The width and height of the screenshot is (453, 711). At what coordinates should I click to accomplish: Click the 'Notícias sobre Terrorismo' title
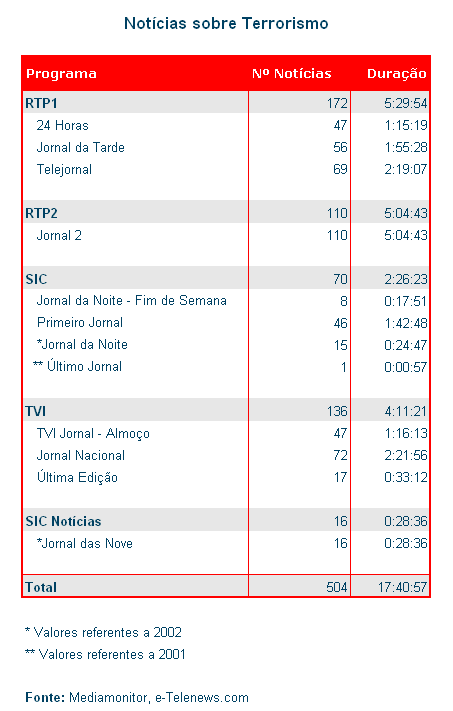coord(226,23)
